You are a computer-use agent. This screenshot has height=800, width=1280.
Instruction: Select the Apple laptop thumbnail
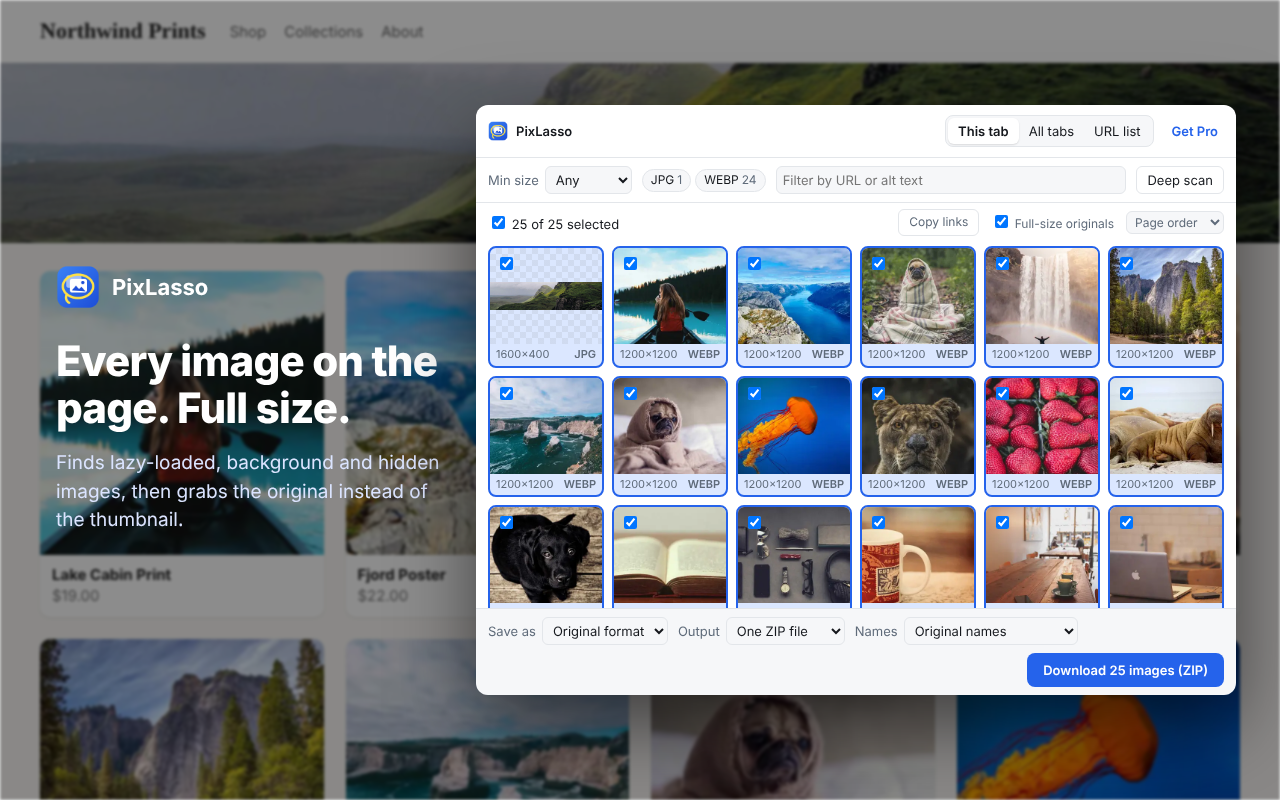coord(1166,557)
